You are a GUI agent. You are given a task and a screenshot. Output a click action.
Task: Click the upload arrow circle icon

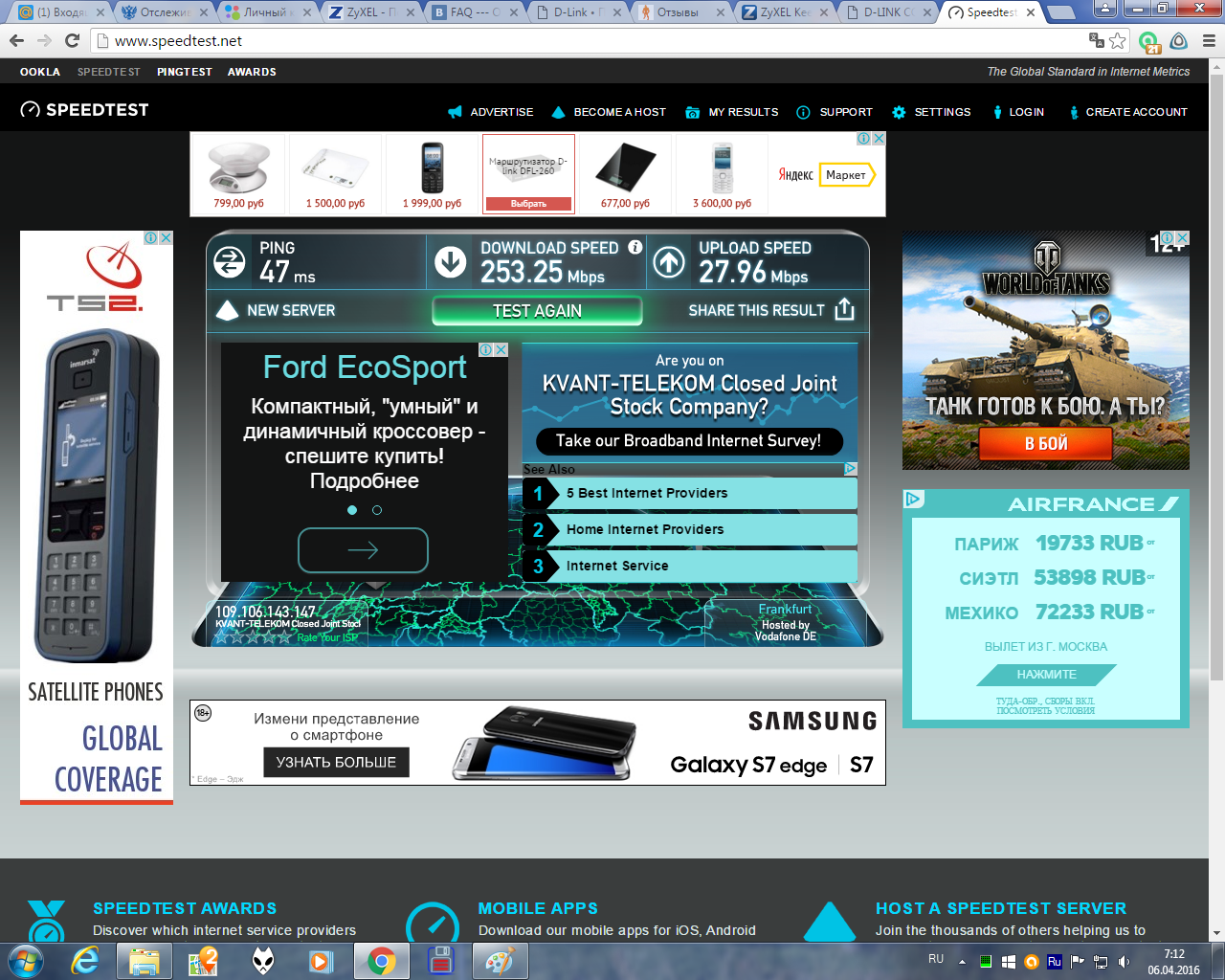point(669,261)
